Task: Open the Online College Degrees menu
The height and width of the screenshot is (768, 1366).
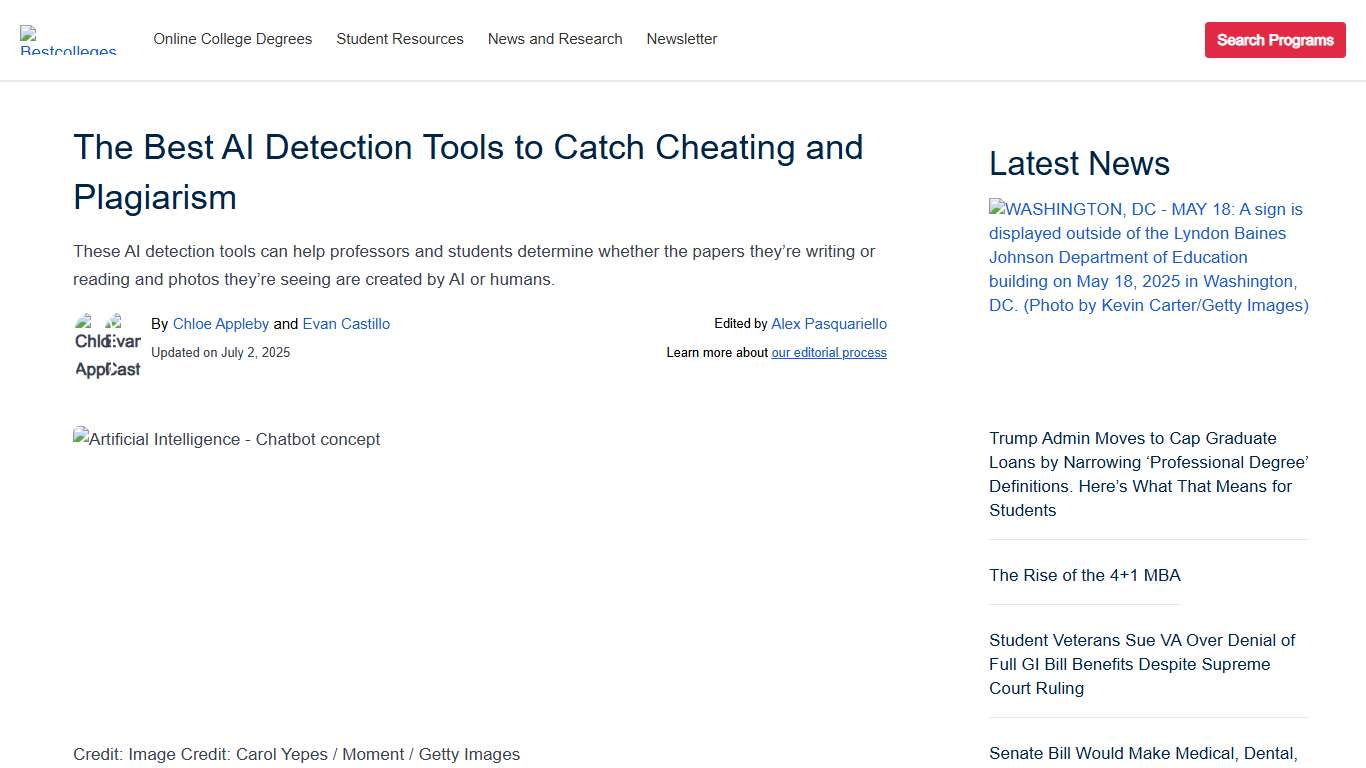Action: 232,39
